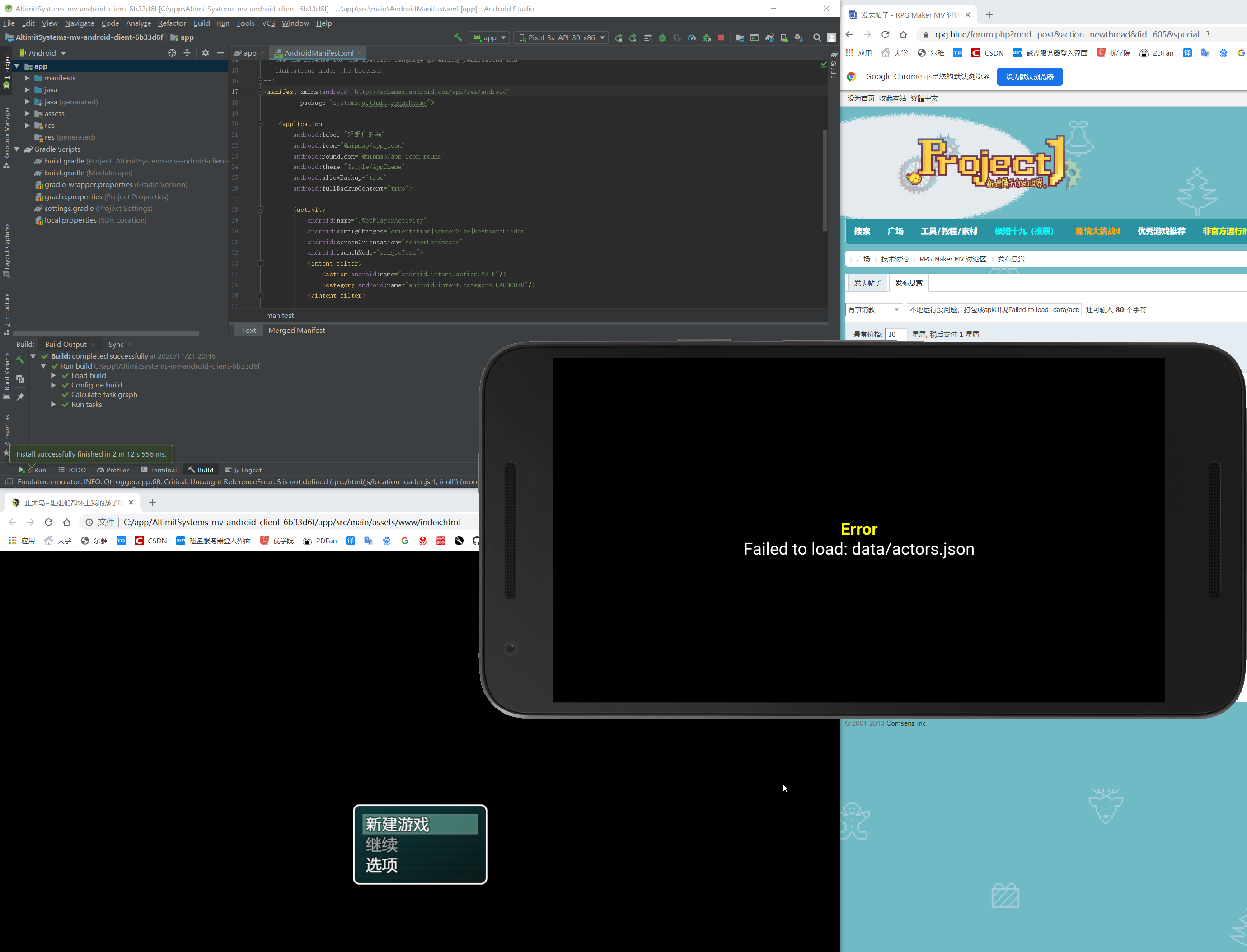This screenshot has width=1247, height=952.
Task: Click the Make Project hammer icon
Action: [x=457, y=37]
